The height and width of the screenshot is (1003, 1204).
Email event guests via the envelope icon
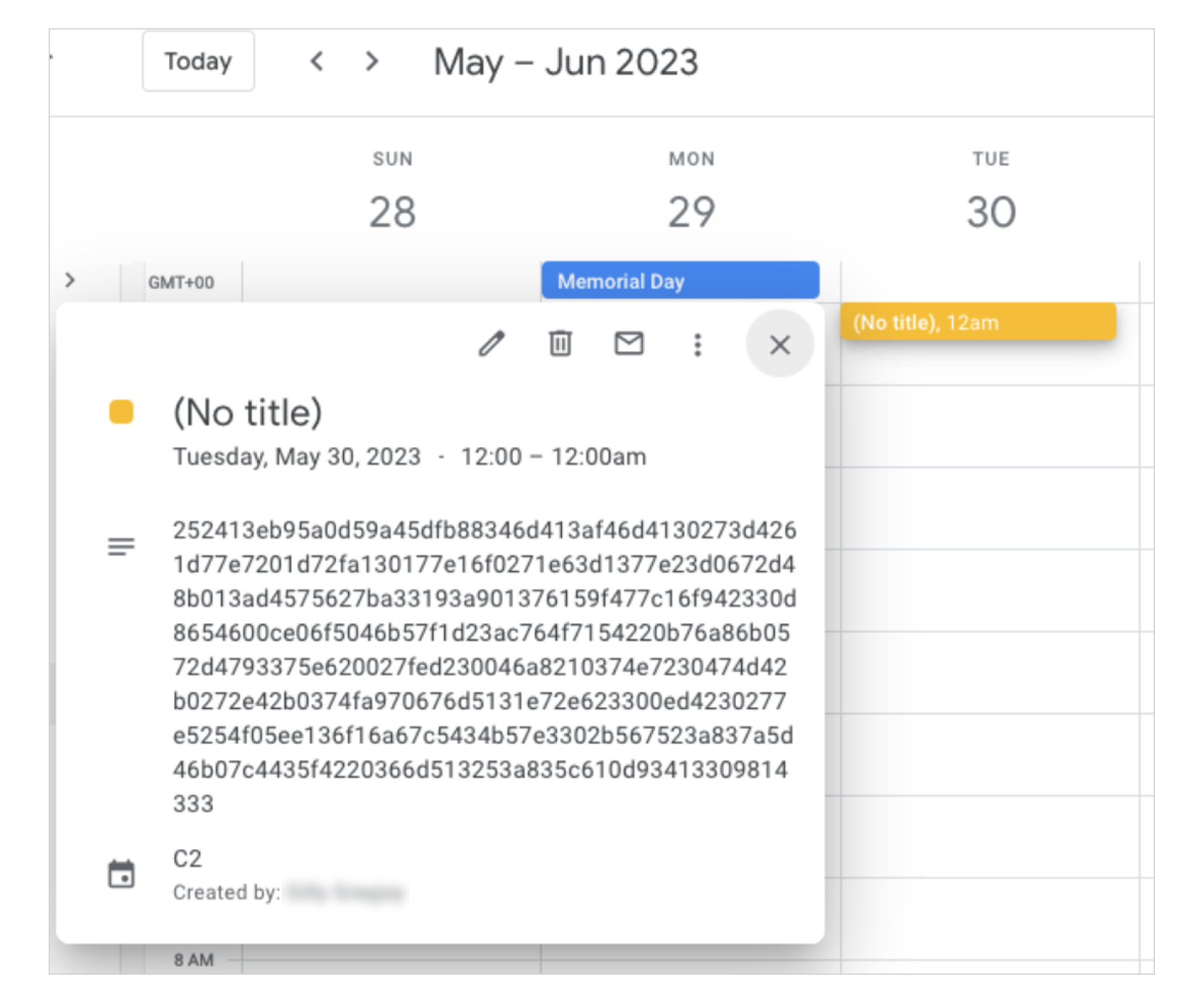tap(628, 344)
